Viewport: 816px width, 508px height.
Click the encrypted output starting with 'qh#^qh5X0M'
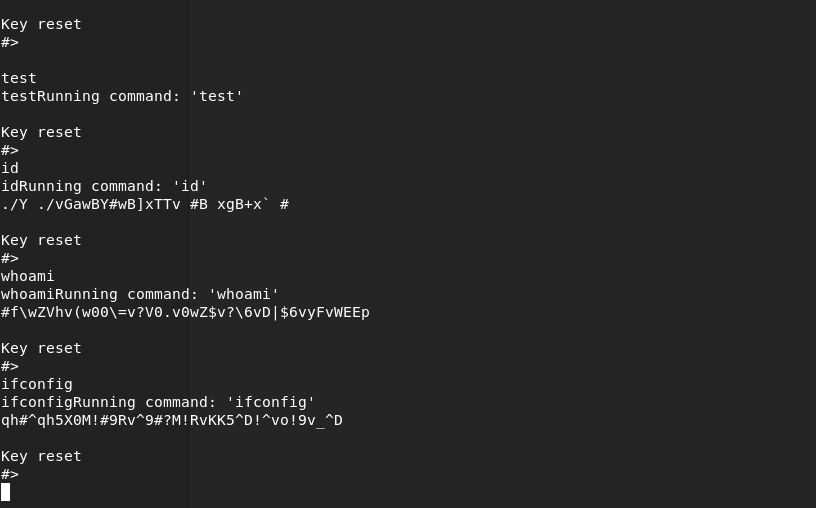[172, 421]
